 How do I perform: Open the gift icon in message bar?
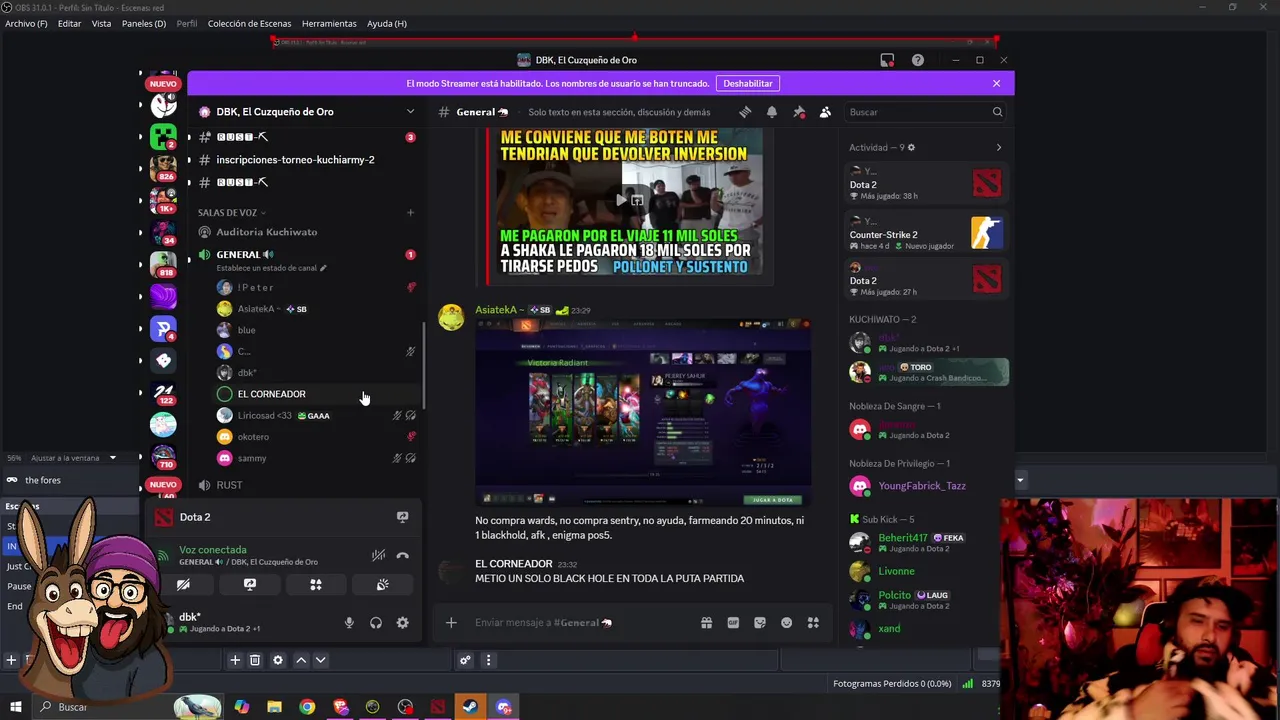(x=706, y=623)
